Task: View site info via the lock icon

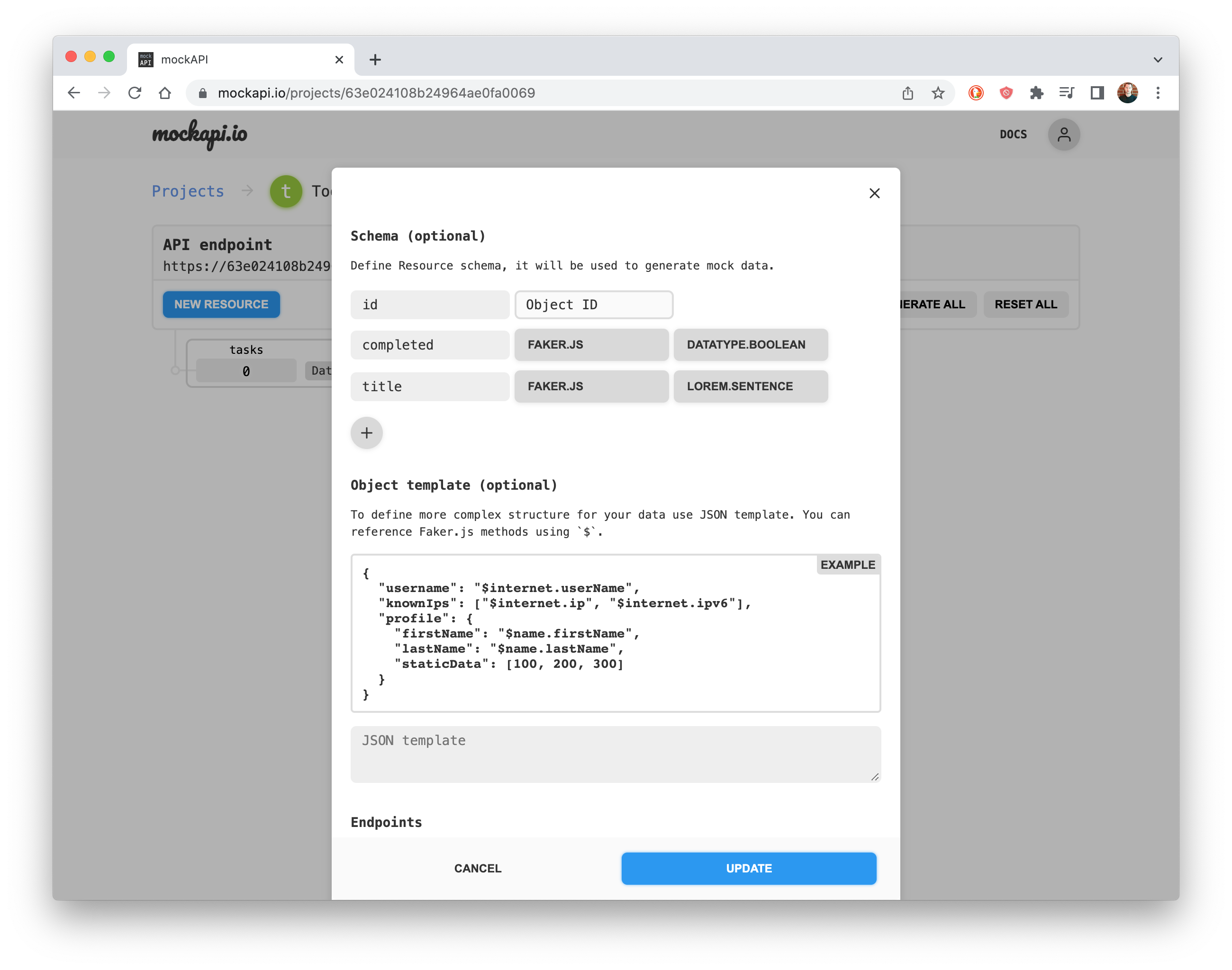Action: 202,92
